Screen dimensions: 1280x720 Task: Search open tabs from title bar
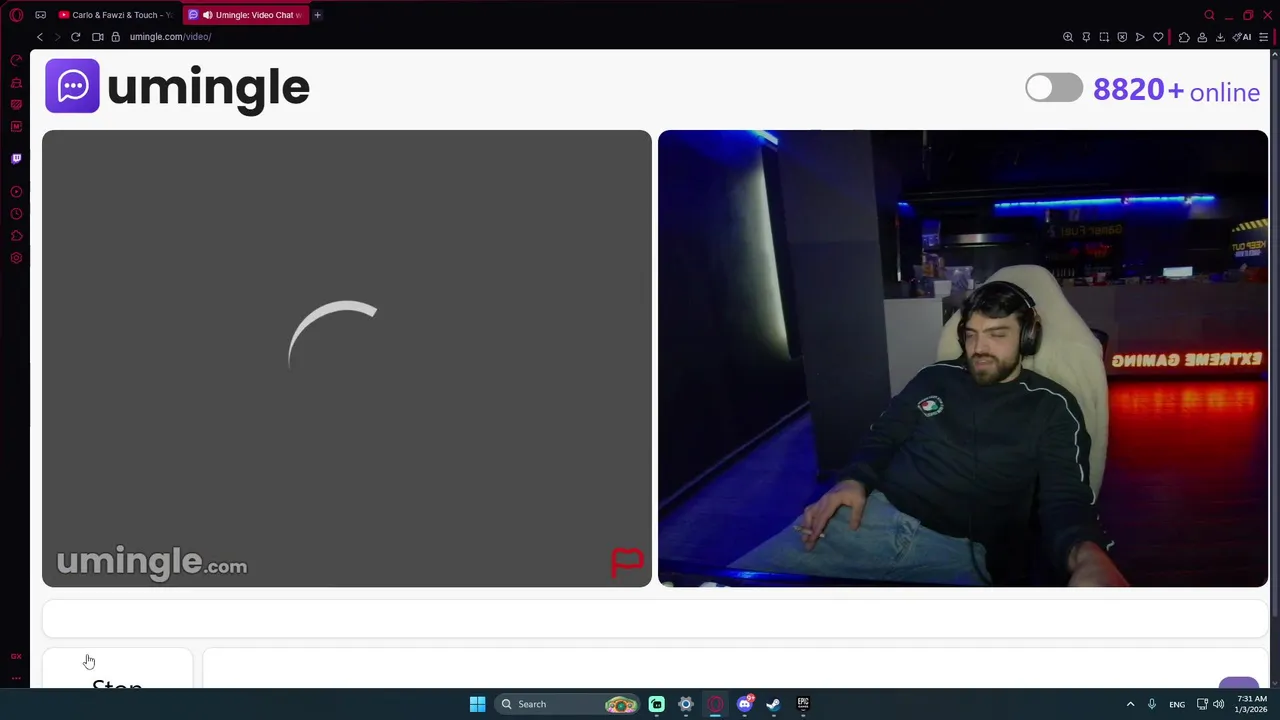1209,15
